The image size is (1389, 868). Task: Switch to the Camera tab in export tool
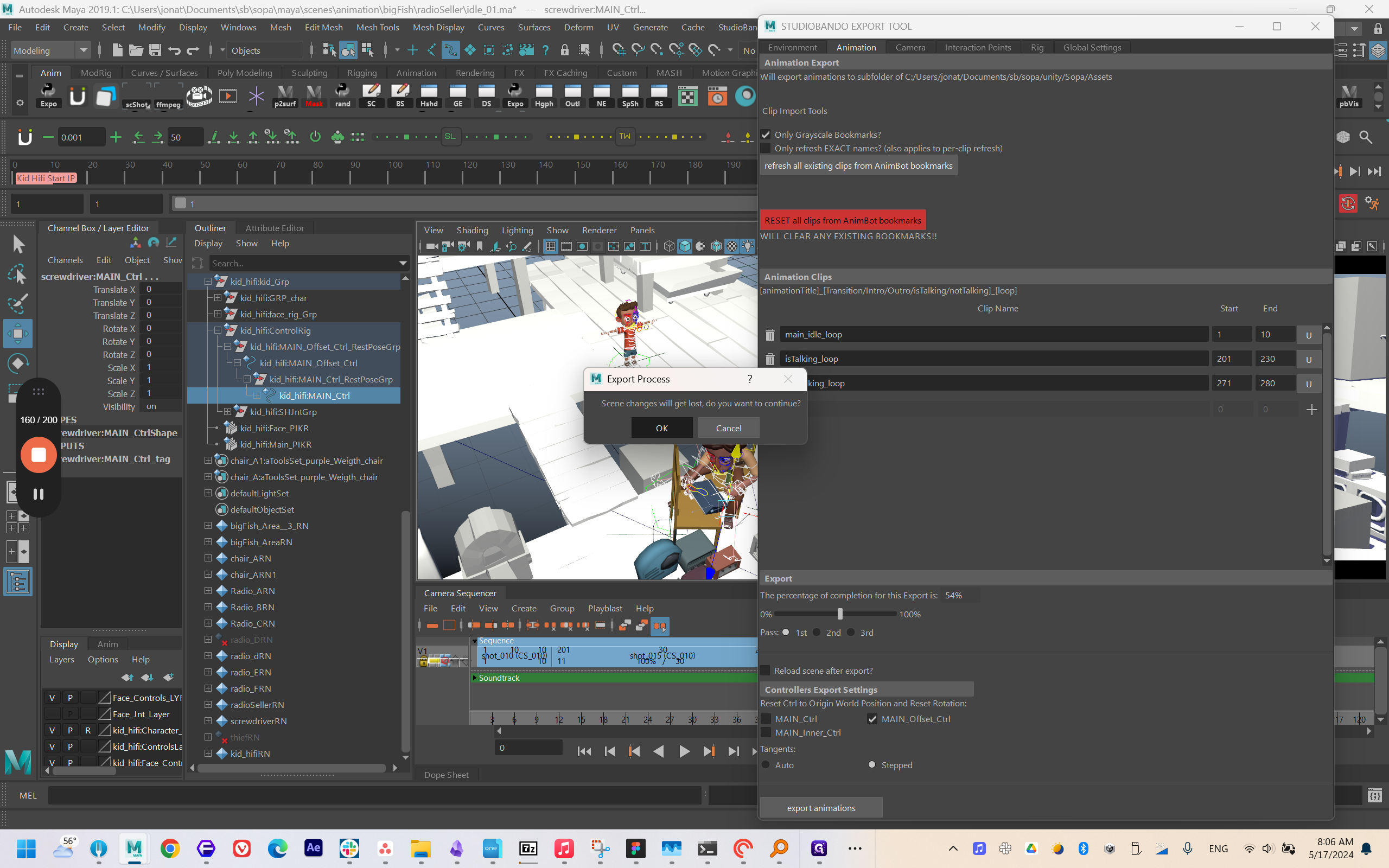click(x=910, y=48)
